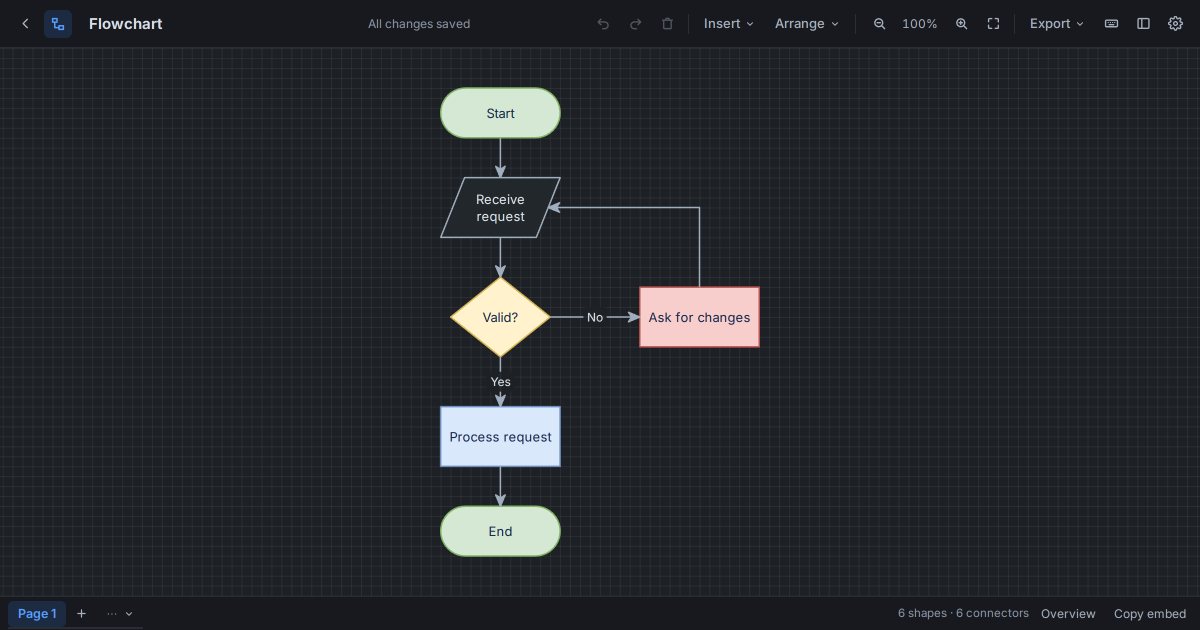Toggle the side panel icon
The height and width of the screenshot is (630, 1200).
pyautogui.click(x=1143, y=24)
